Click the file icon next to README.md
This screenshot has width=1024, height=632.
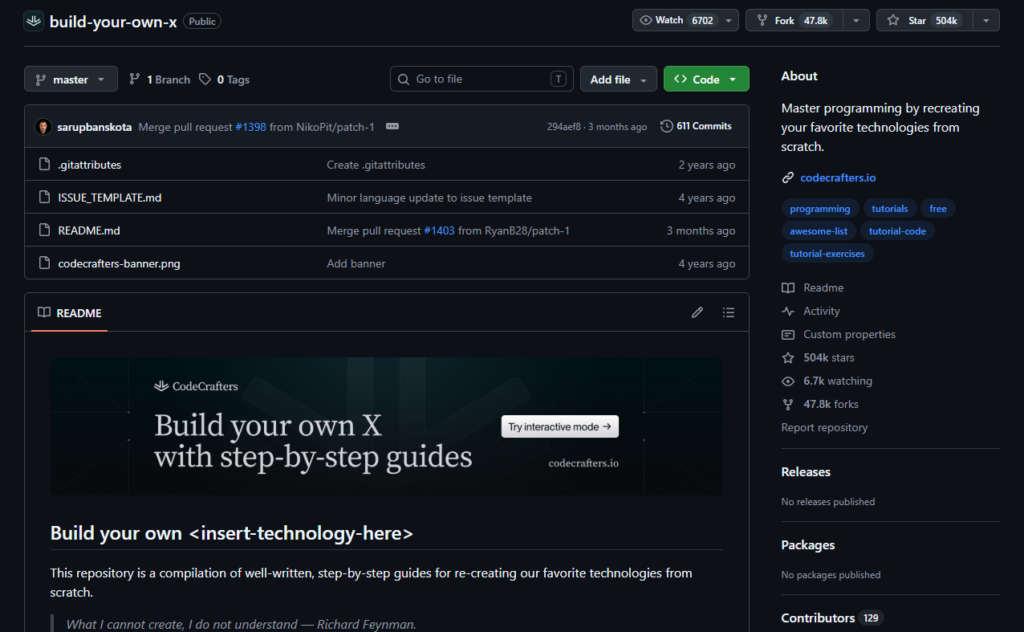(44, 230)
